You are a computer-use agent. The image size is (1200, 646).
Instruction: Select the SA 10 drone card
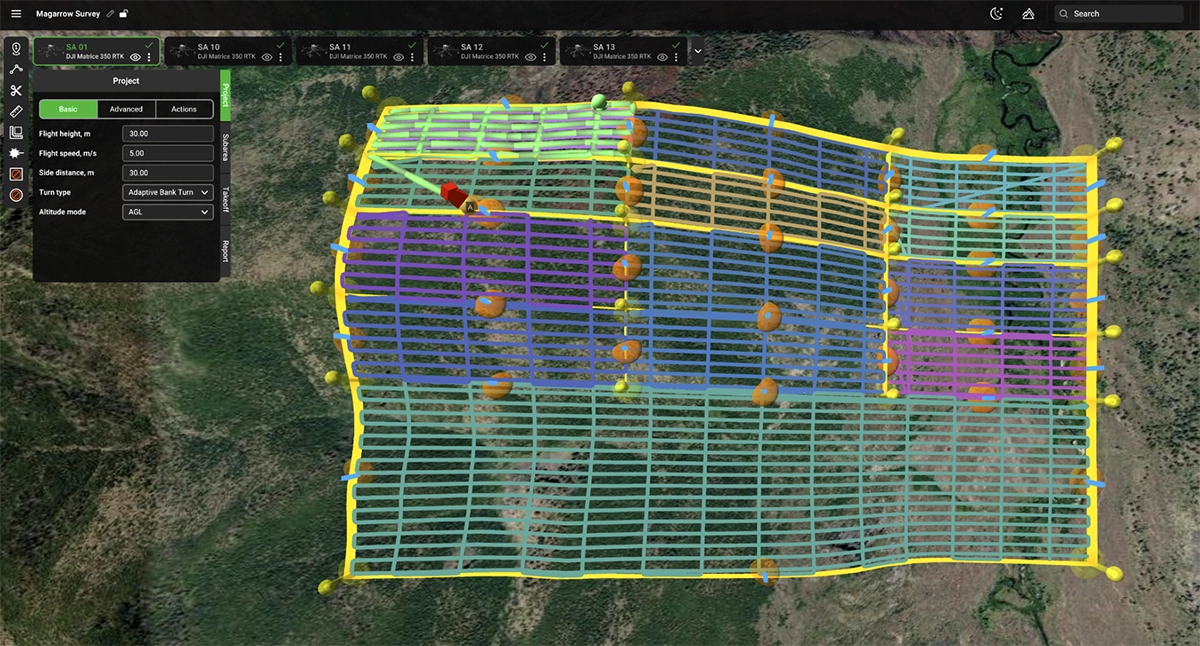[x=227, y=52]
